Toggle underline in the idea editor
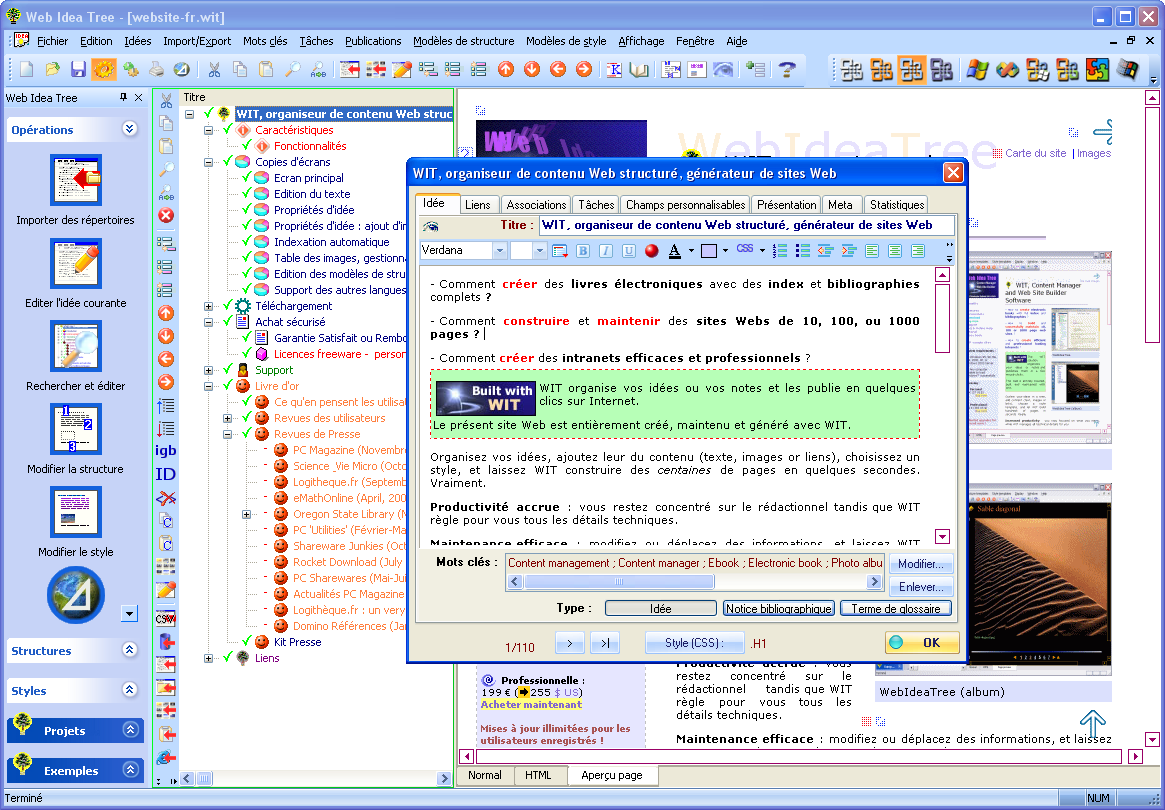The image size is (1165, 810). [x=624, y=250]
